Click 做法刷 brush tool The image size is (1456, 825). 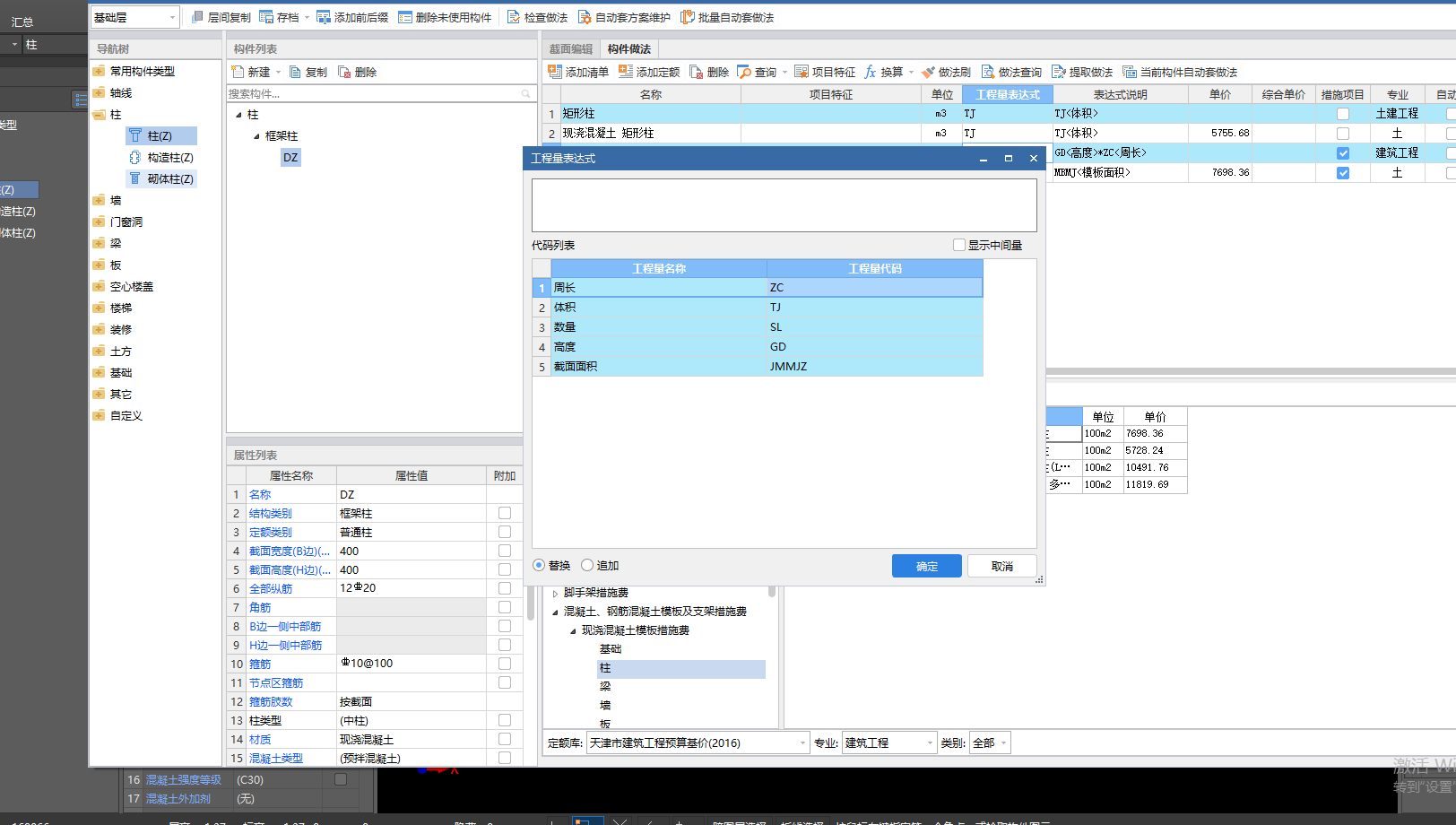point(946,72)
